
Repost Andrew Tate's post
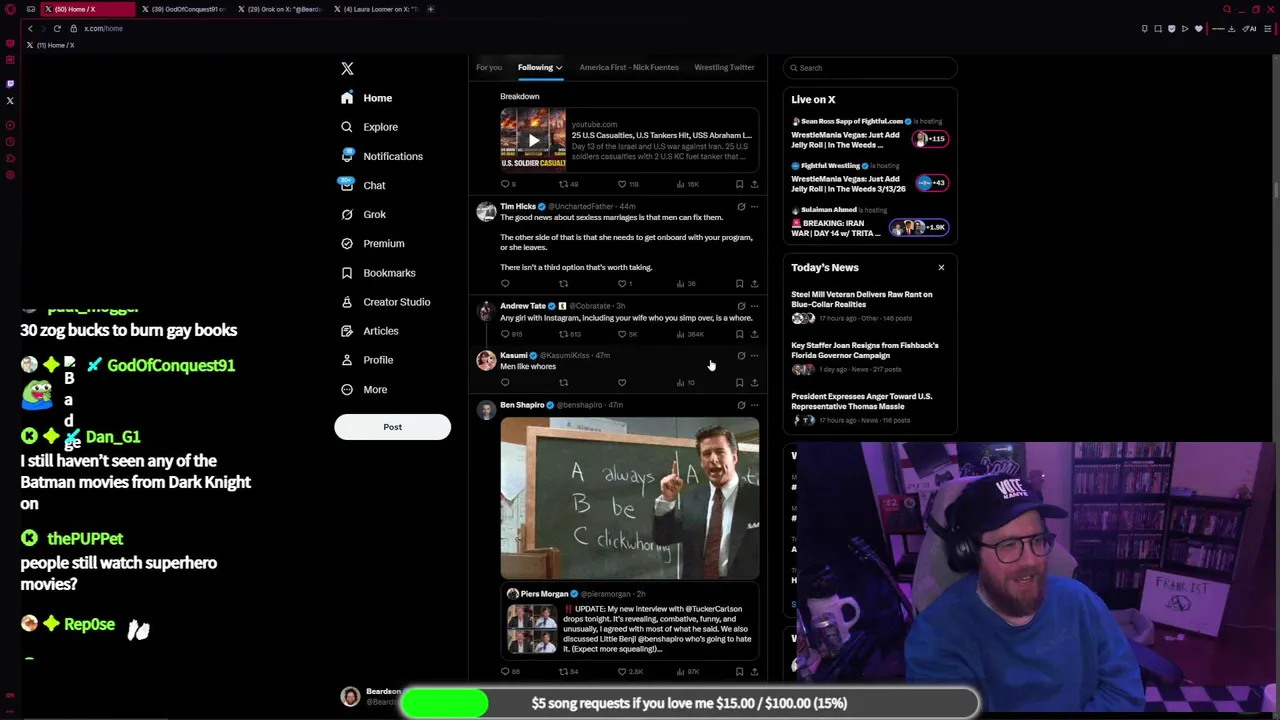click(x=563, y=334)
